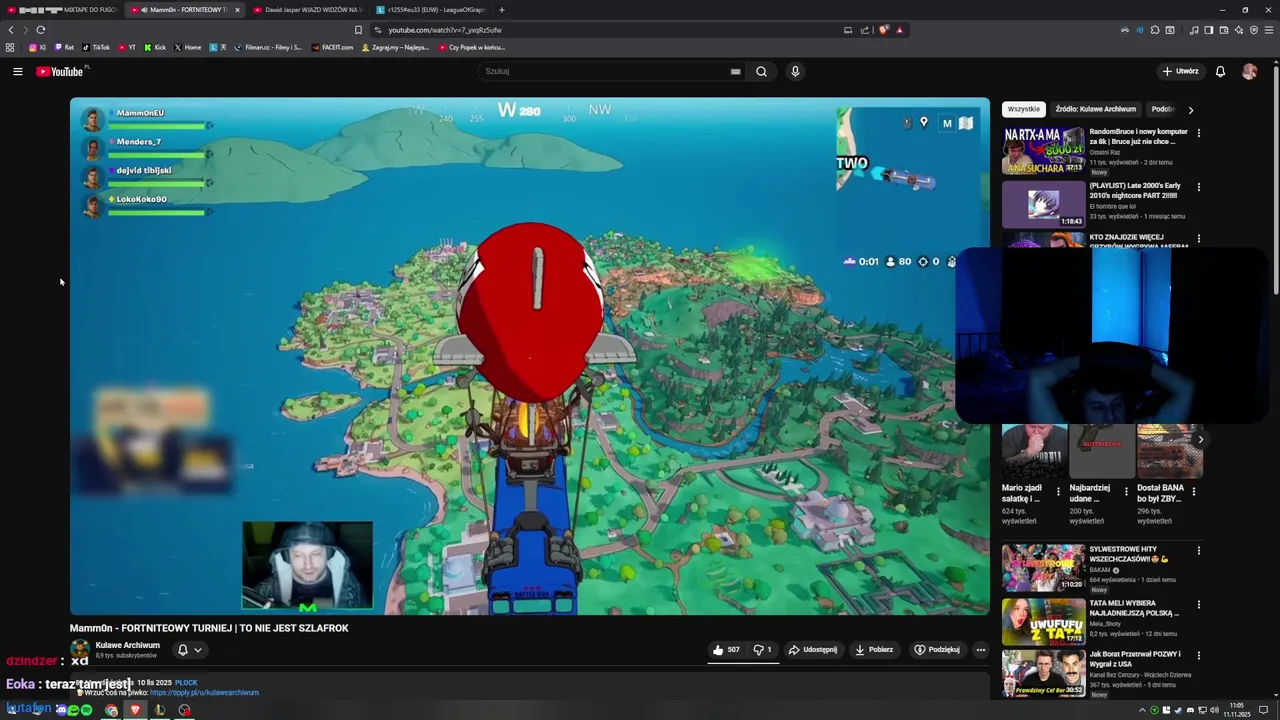Click the Brave Rewards triangle icon

899,30
